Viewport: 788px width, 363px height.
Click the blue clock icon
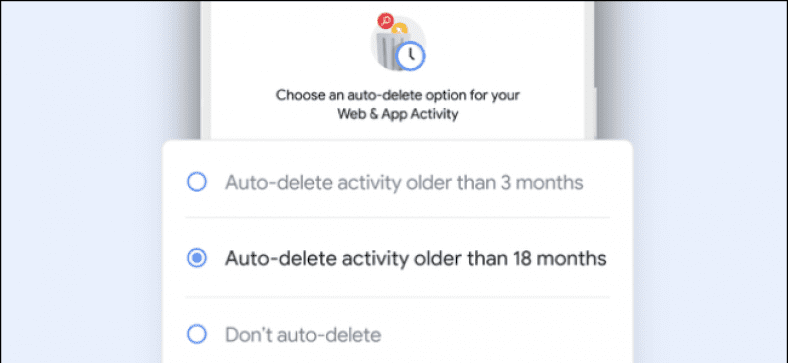411,55
